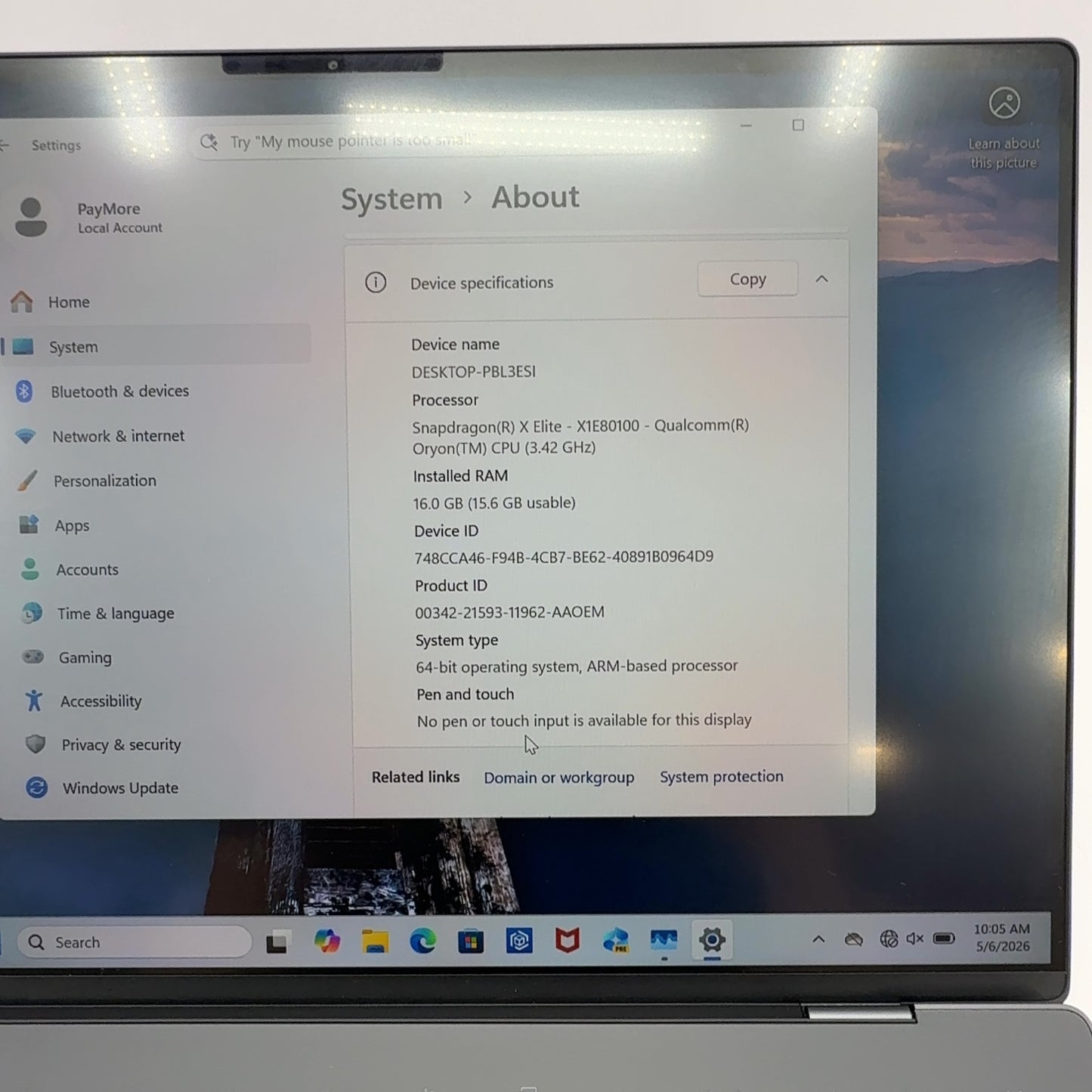Click the Settings gear on taskbar
The height and width of the screenshot is (1092, 1092).
click(x=712, y=940)
